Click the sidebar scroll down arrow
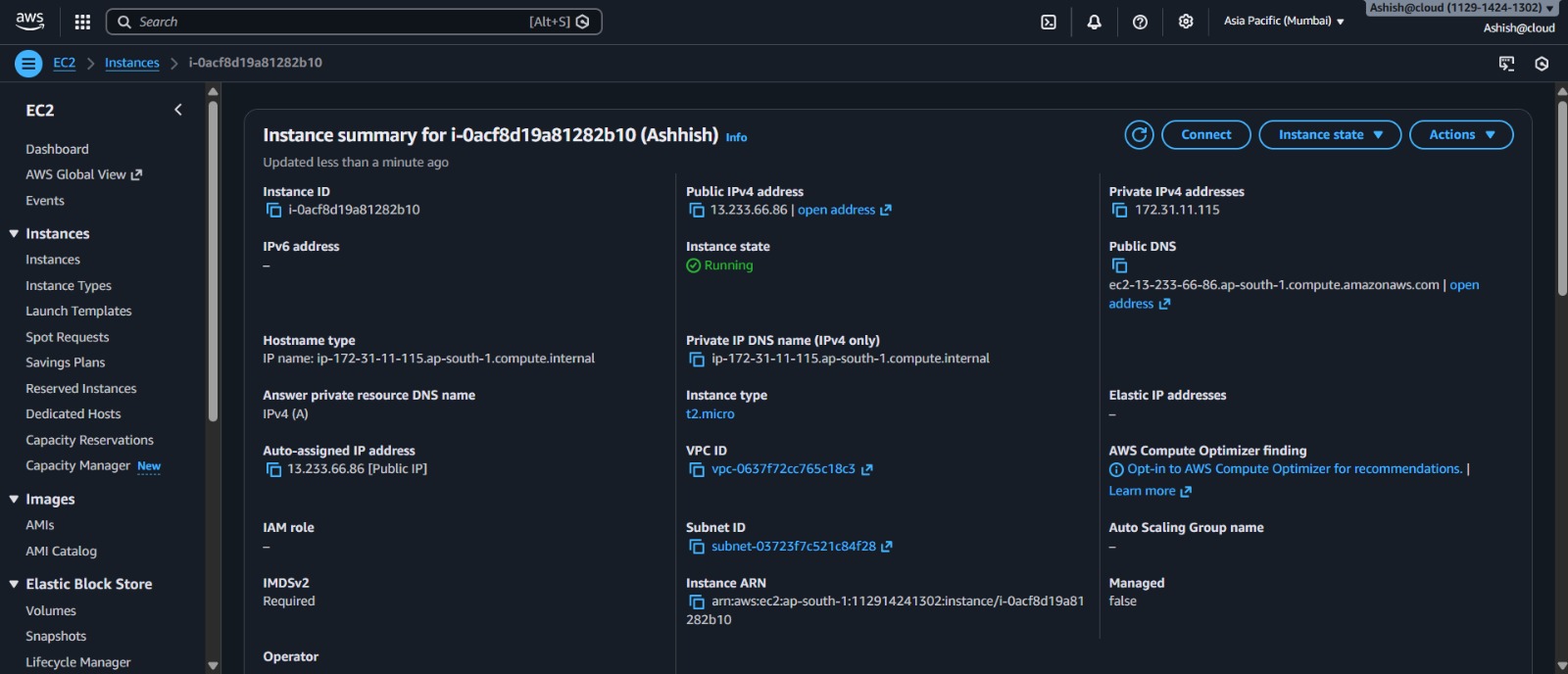 tap(214, 665)
